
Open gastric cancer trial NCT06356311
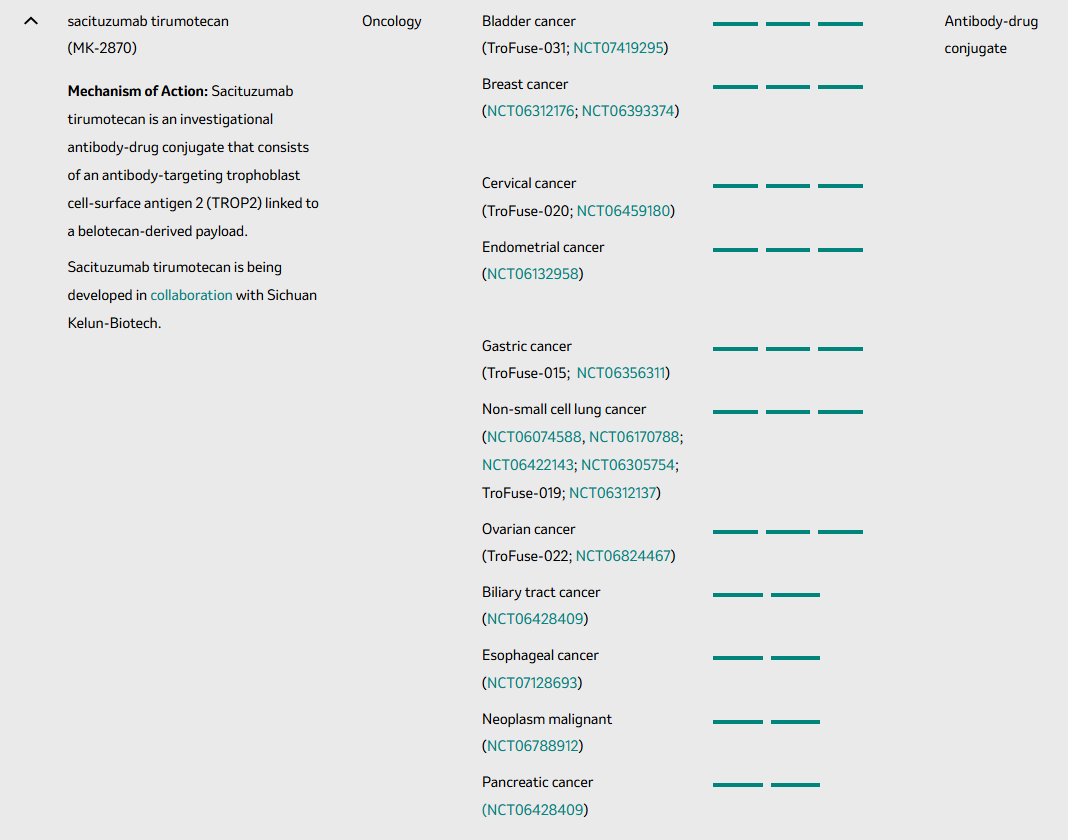[621, 373]
